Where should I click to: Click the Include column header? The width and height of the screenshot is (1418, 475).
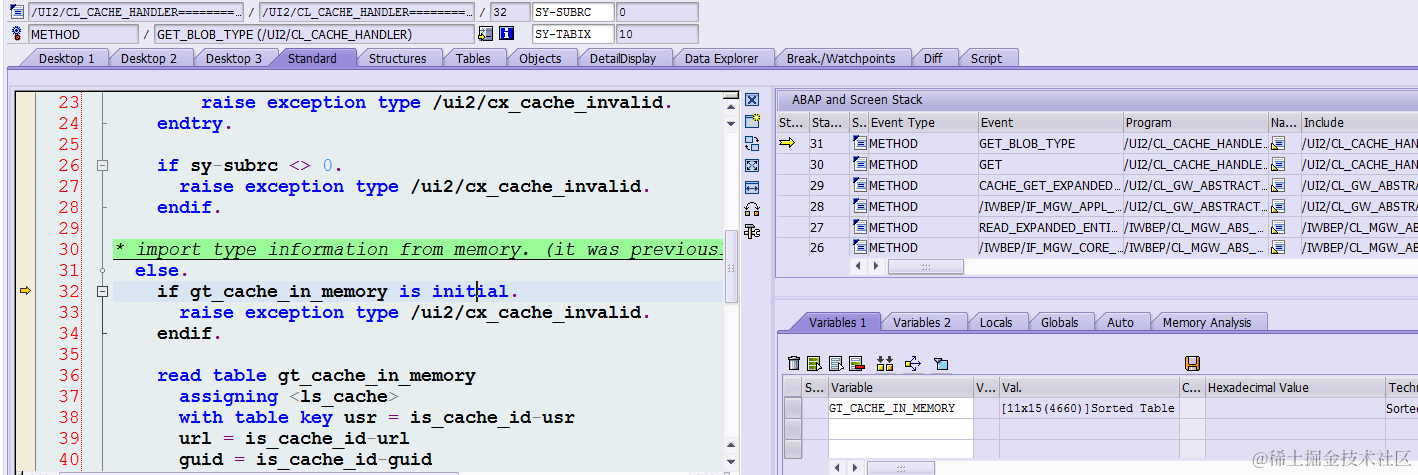(1358, 122)
